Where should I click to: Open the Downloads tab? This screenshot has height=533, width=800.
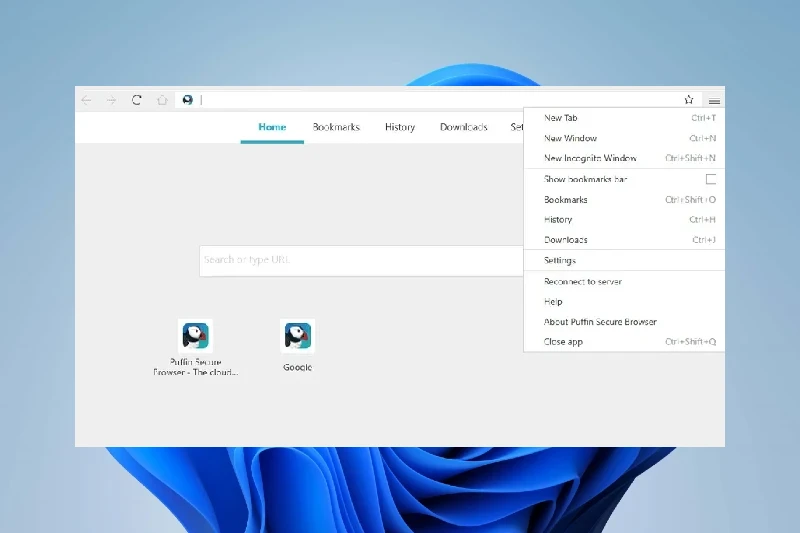[464, 127]
